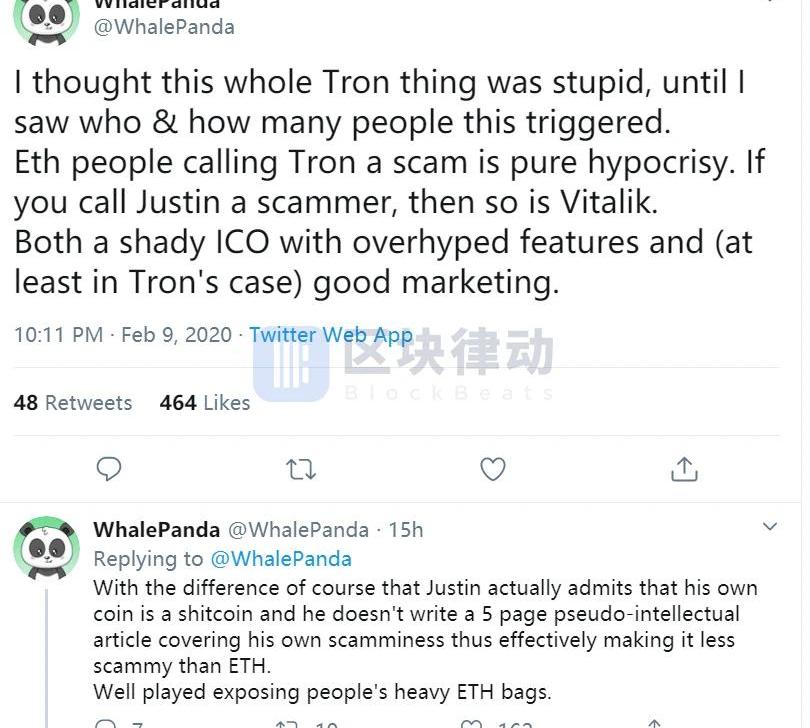810x728 pixels.
Task: Click the bold WhalePanda name in the reply
Action: point(156,529)
